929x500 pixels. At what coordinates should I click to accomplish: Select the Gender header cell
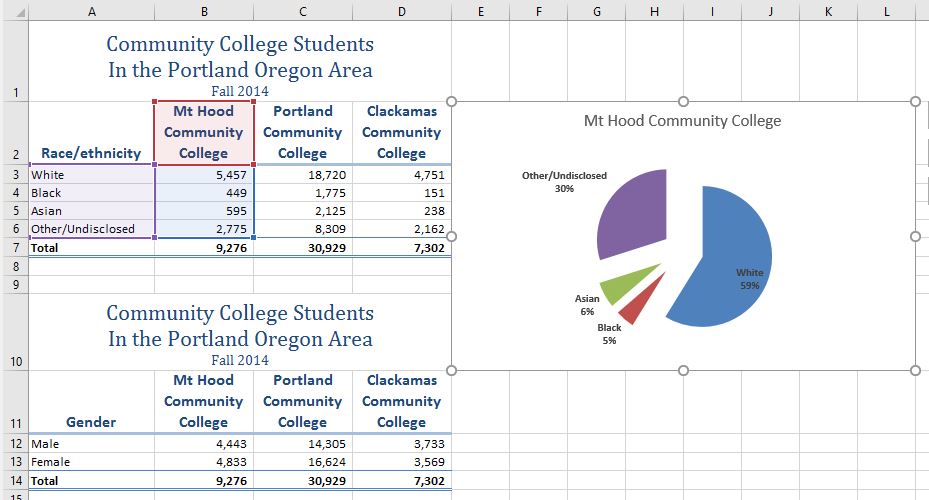[x=91, y=402]
